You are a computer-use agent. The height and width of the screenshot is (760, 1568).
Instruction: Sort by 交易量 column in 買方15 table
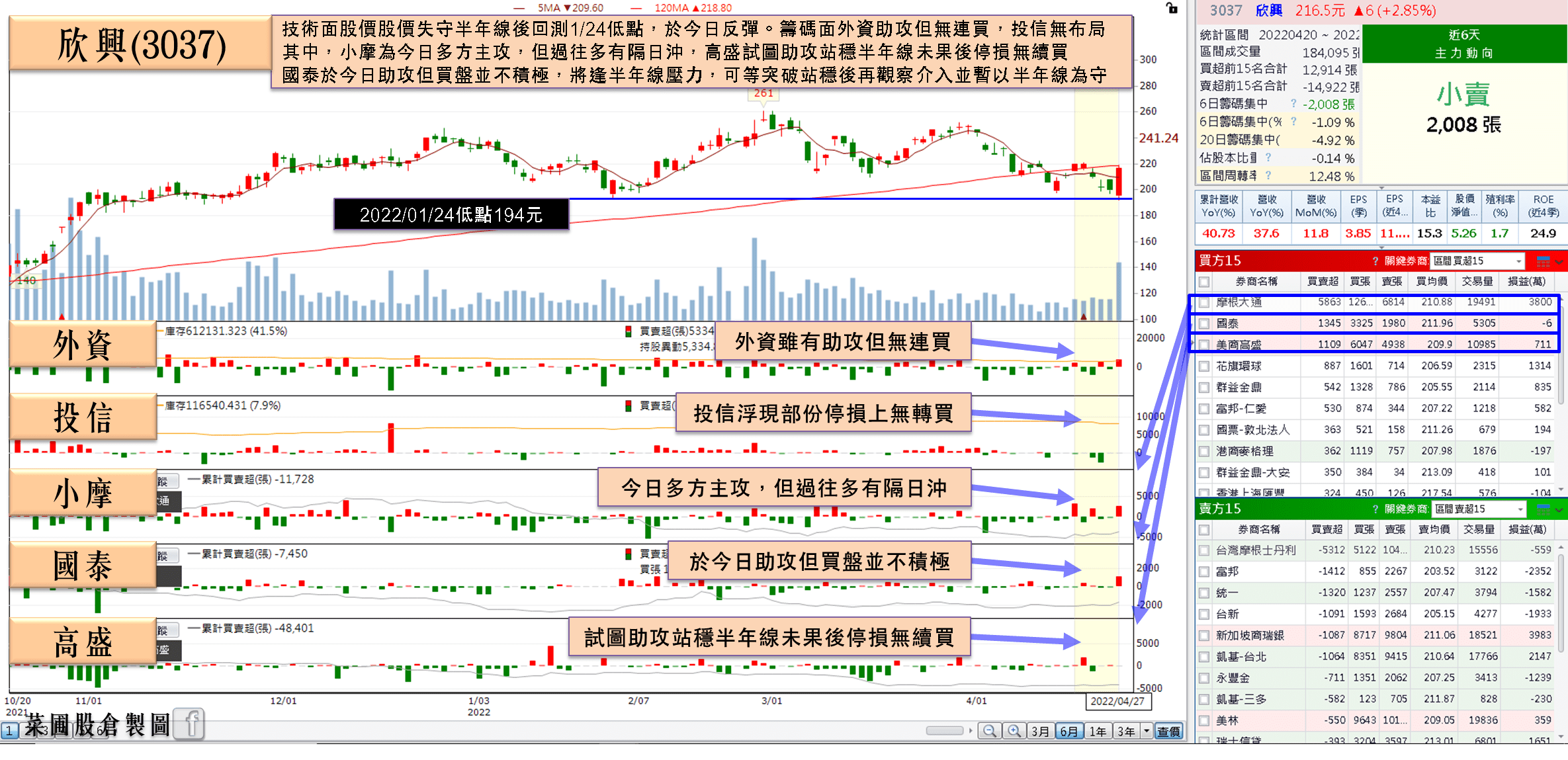(x=1477, y=282)
